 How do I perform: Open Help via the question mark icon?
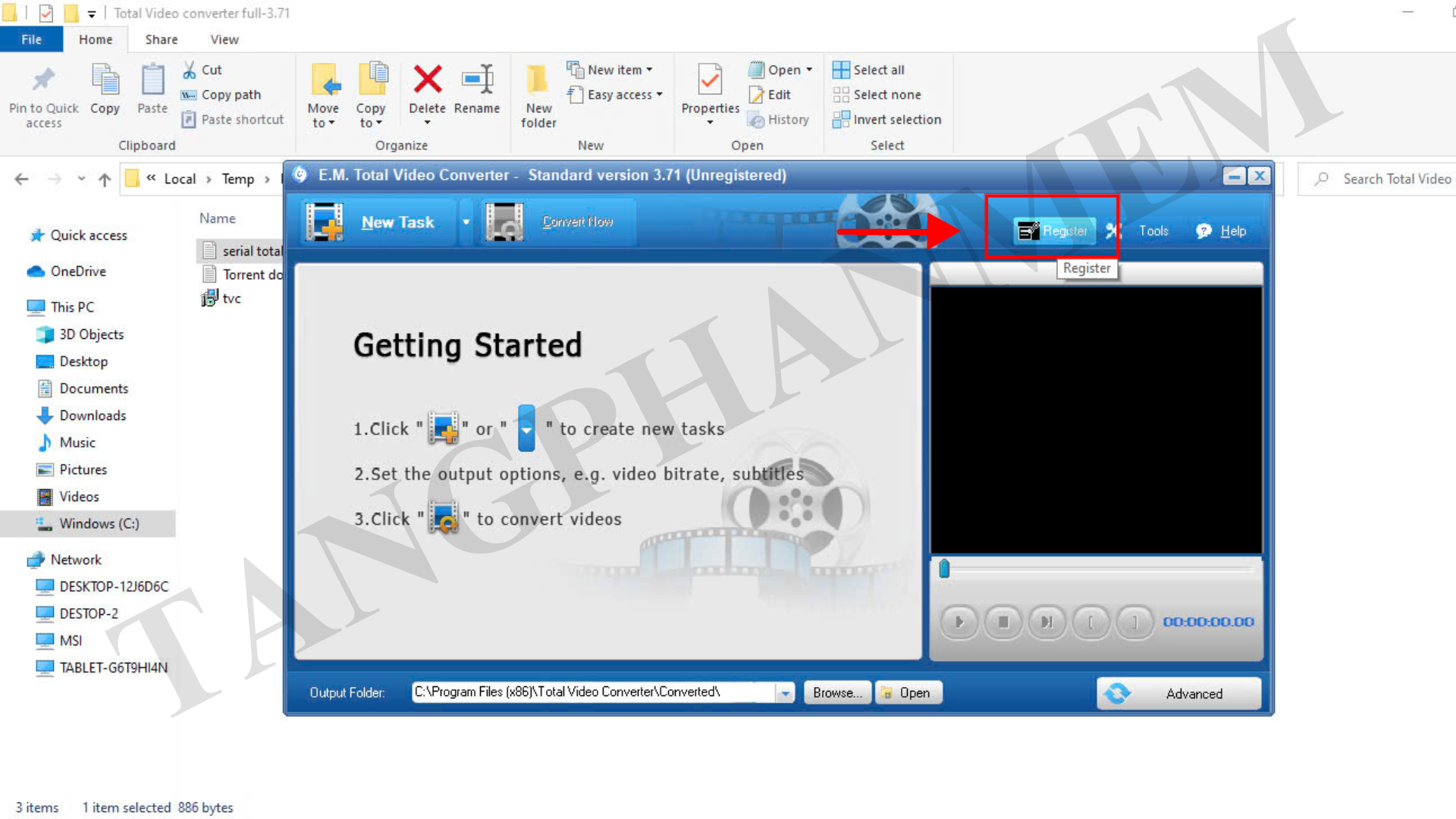1203,231
